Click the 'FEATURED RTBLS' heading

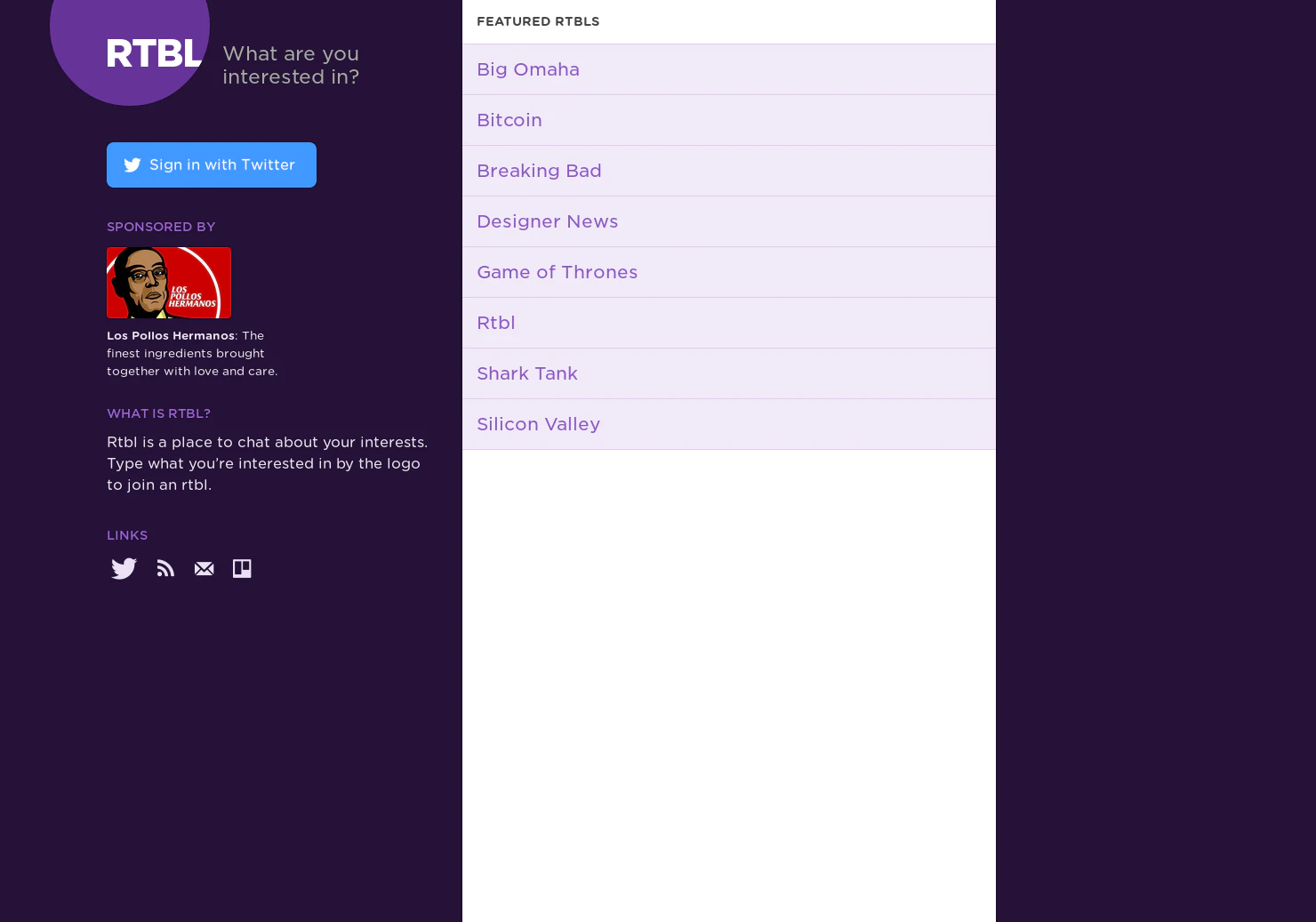[538, 21]
